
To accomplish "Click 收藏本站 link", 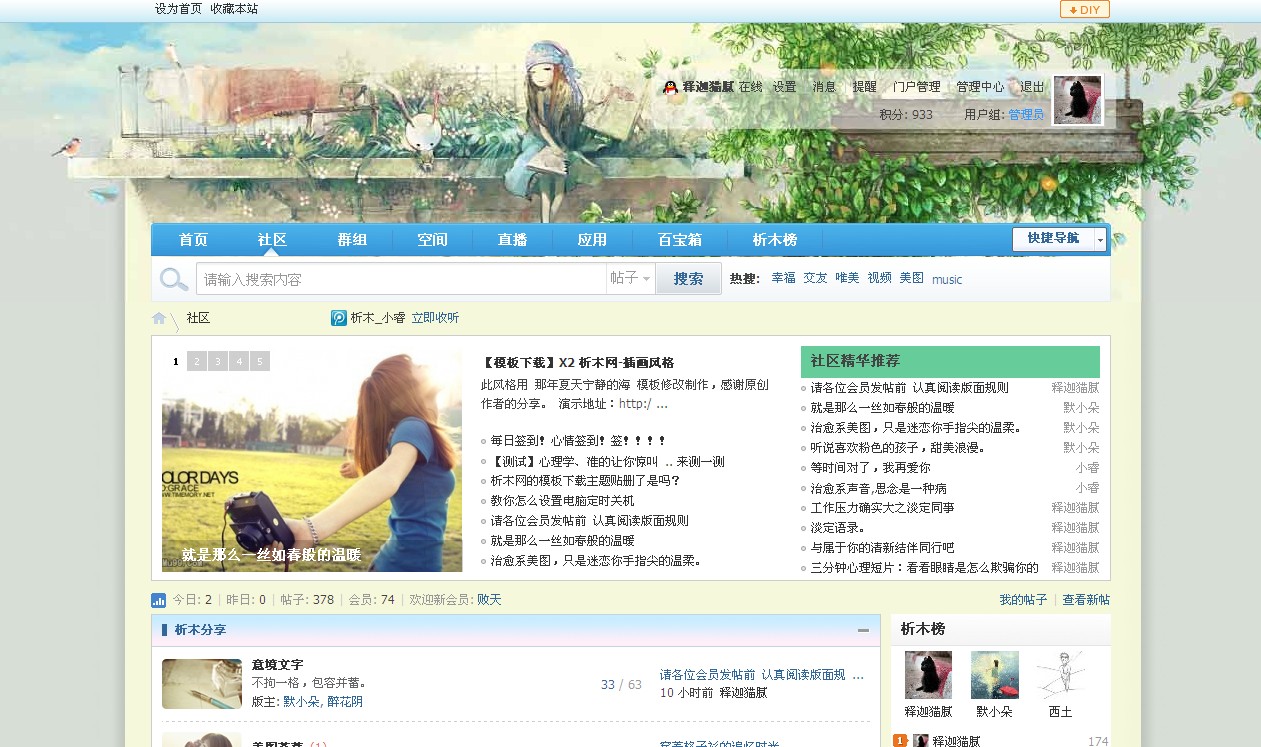I will tap(234, 9).
